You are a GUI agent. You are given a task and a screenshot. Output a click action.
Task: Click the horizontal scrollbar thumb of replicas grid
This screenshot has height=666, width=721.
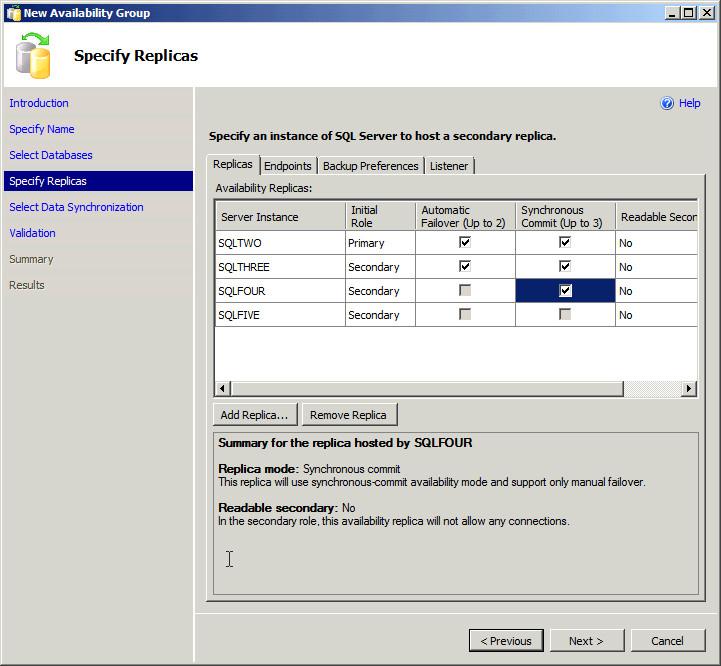(427, 389)
